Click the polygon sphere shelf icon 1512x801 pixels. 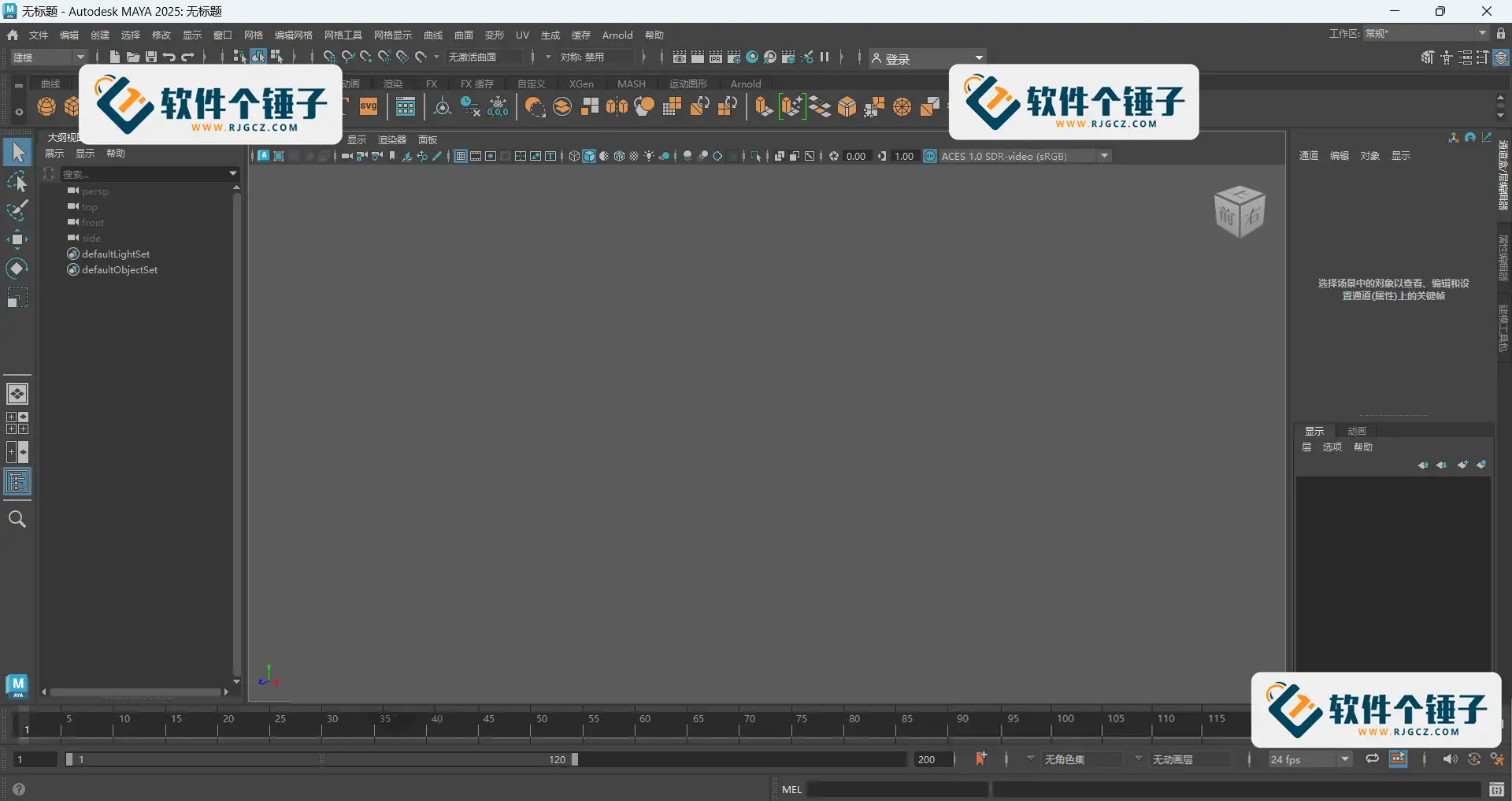(46, 106)
